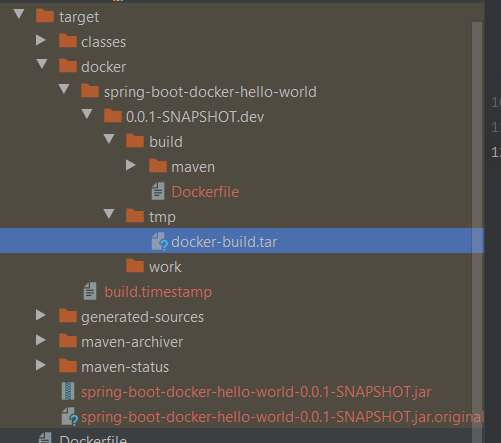This screenshot has width=501, height=443.
Task: Expand the maven-status folder arrow
Action: point(41,365)
